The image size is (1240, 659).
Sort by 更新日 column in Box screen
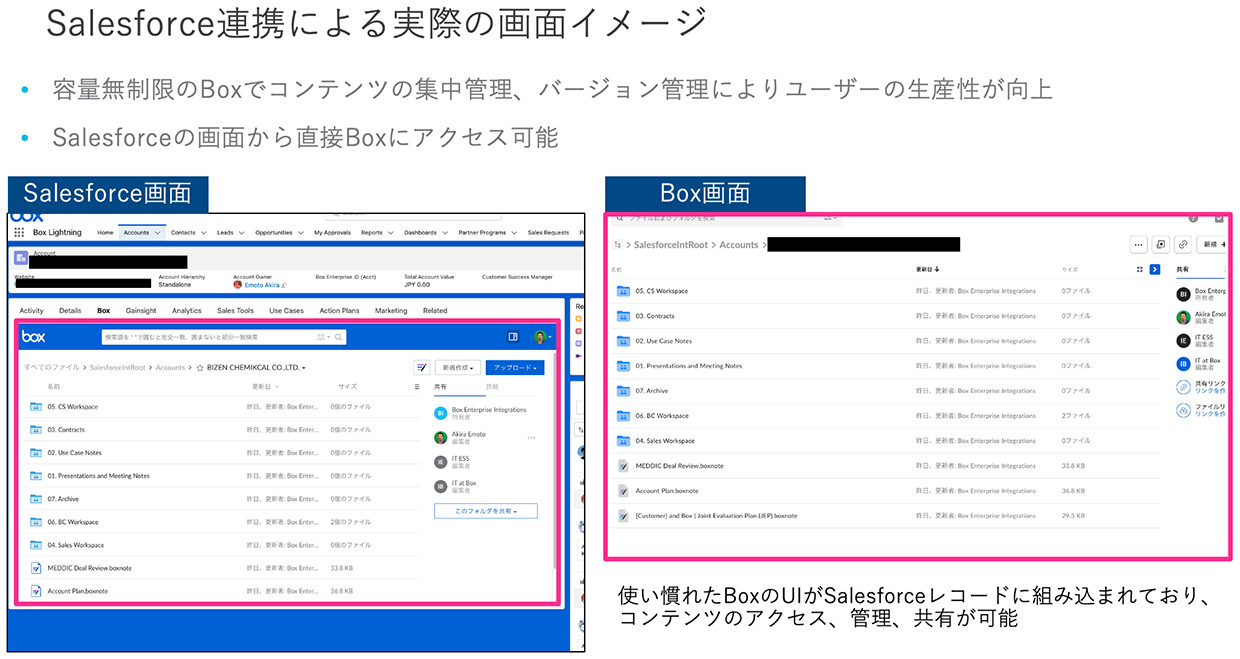click(927, 269)
